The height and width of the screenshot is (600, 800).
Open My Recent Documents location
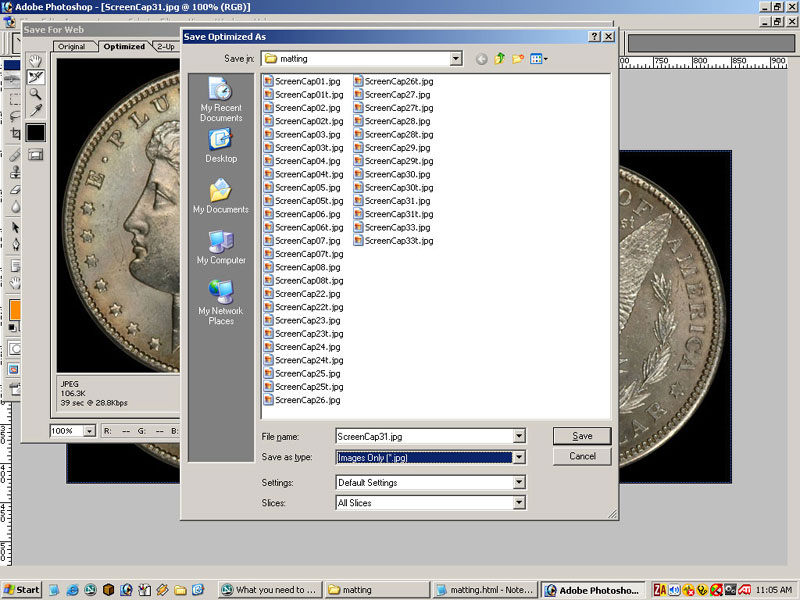click(221, 100)
